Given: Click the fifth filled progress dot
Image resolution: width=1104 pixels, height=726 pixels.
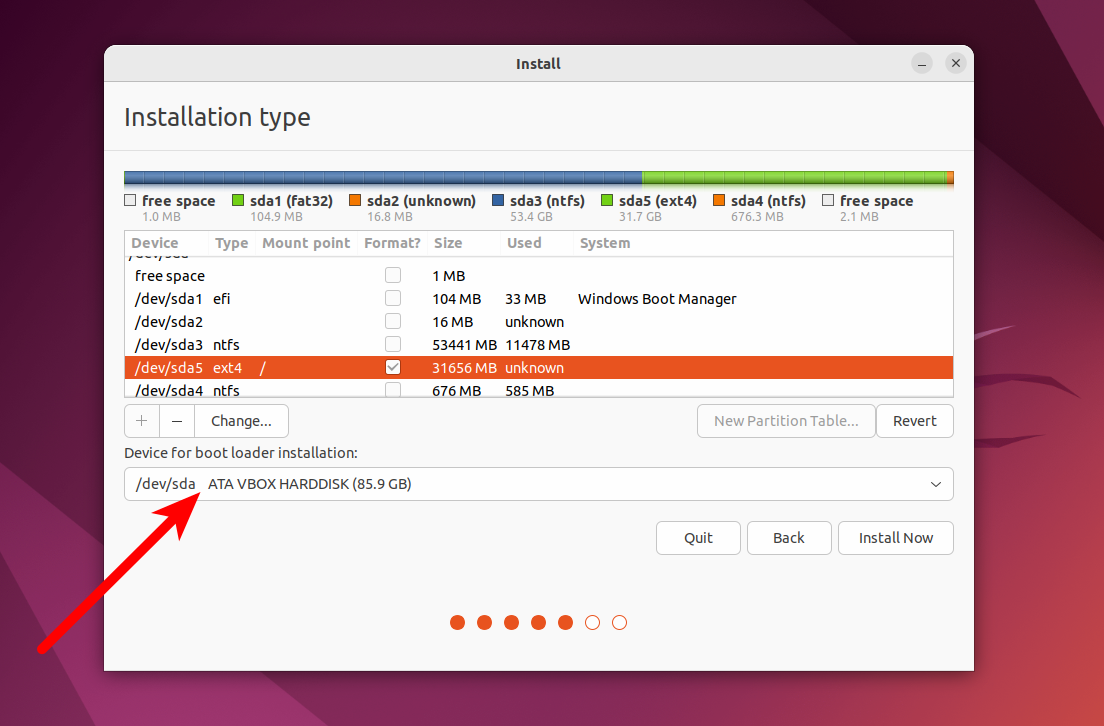Looking at the screenshot, I should (x=565, y=622).
